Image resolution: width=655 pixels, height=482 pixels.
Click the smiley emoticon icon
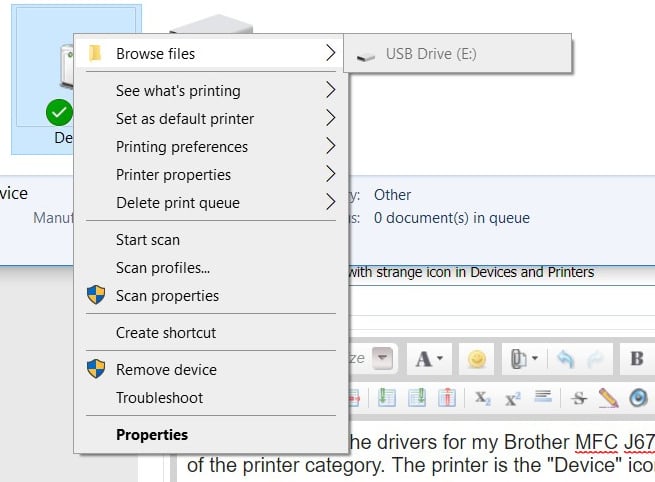[x=477, y=358]
